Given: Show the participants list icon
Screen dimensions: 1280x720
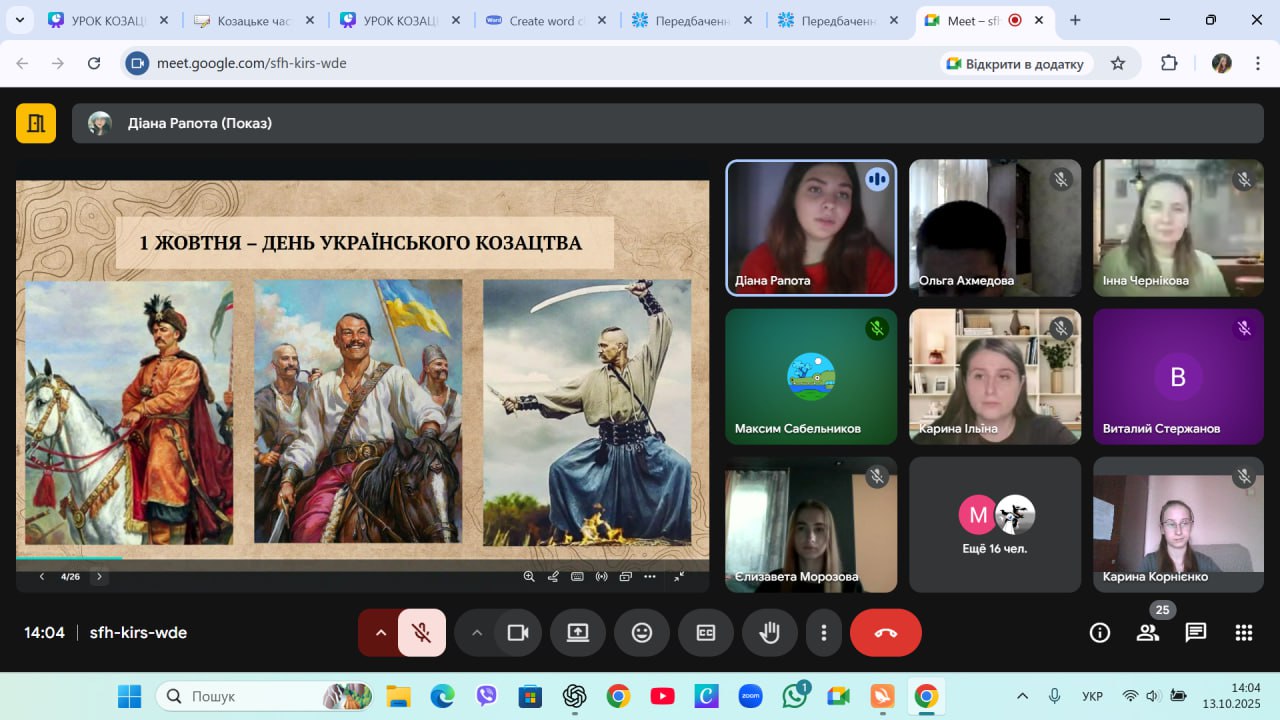Looking at the screenshot, I should pyautogui.click(x=1148, y=633).
